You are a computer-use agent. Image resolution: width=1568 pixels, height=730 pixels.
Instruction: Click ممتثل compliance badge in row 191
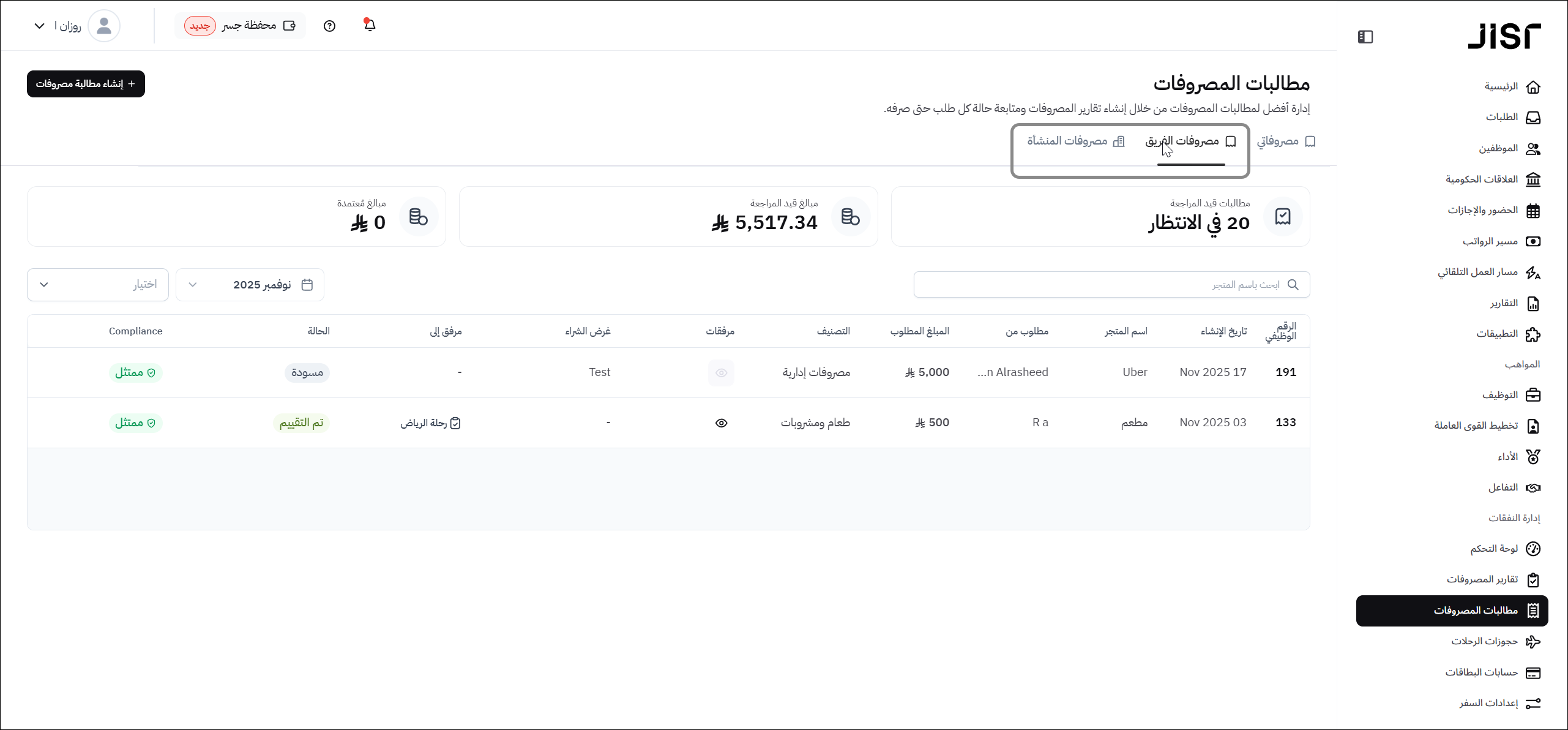point(135,373)
